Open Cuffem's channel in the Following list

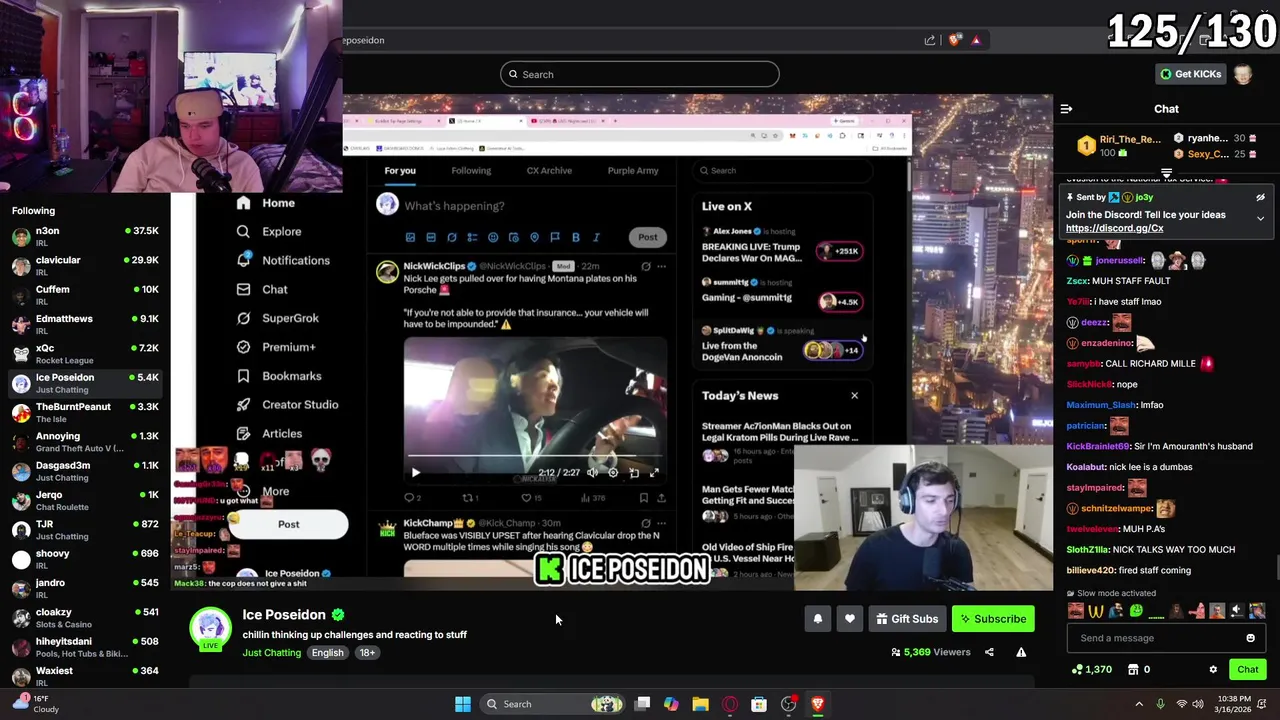tap(85, 296)
